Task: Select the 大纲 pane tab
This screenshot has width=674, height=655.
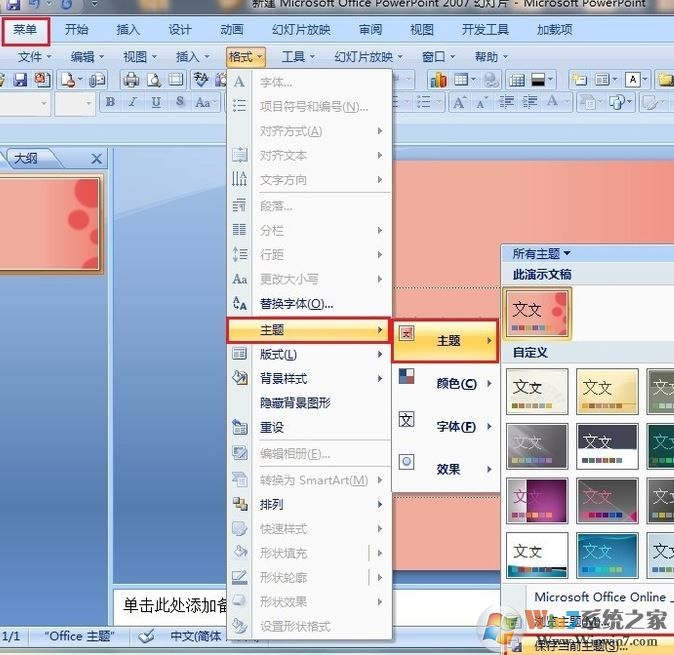Action: [29, 159]
